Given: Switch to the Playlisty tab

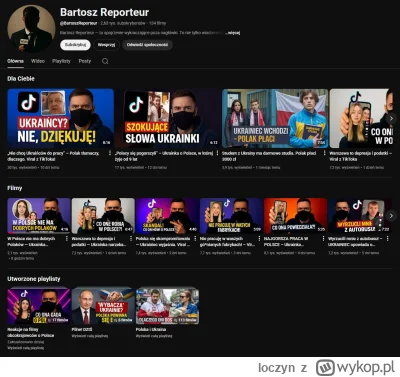Looking at the screenshot, I should (61, 61).
